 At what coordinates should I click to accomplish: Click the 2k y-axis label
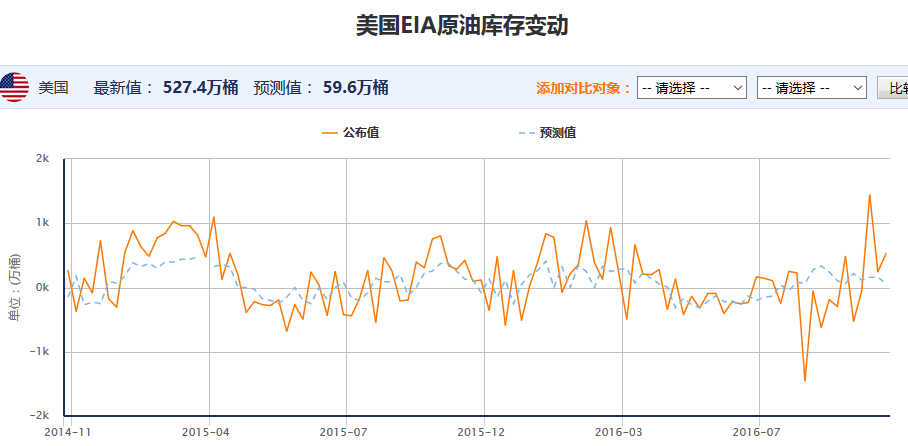click(x=43, y=159)
